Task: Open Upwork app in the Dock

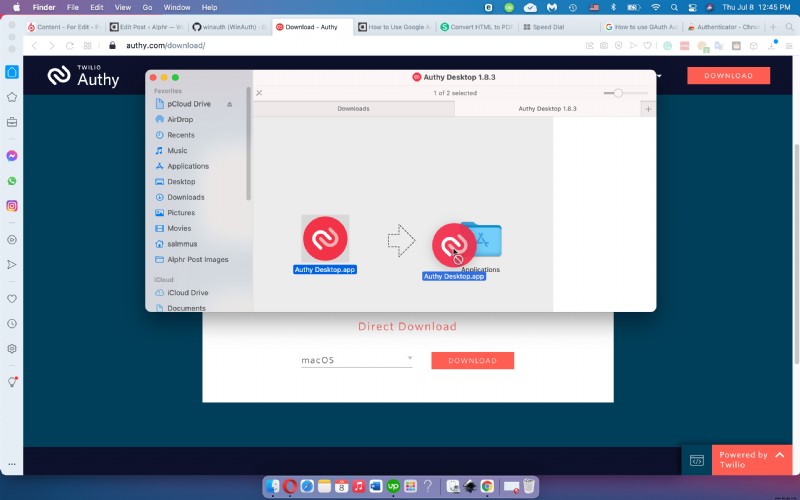Action: pyautogui.click(x=393, y=486)
